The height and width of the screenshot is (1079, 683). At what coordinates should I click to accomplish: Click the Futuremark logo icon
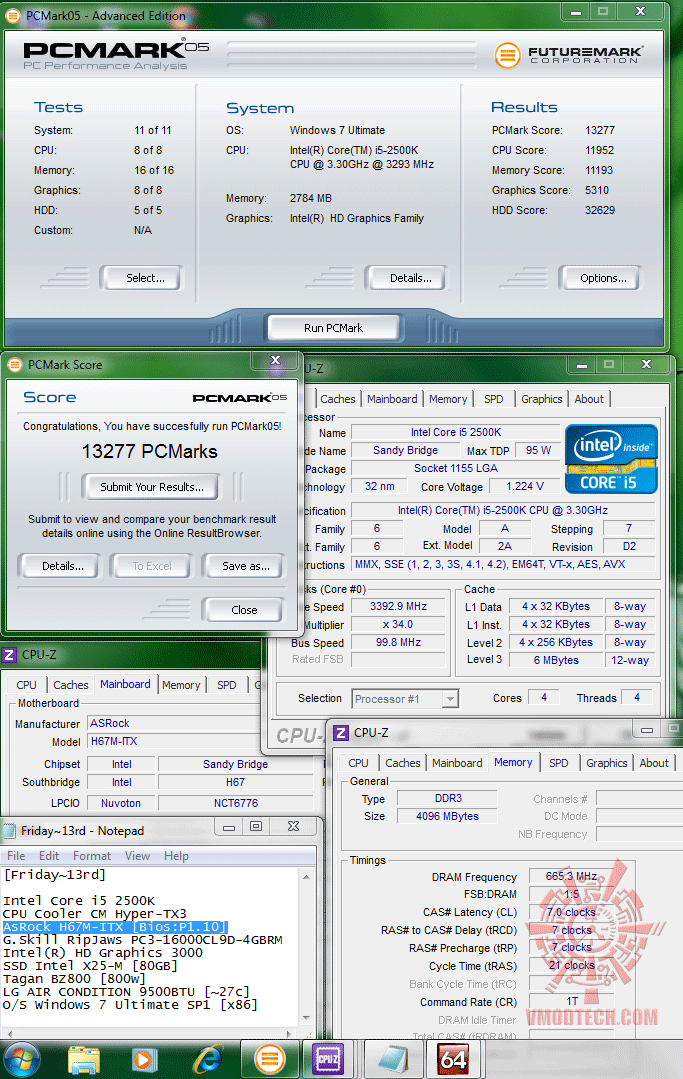click(x=508, y=55)
